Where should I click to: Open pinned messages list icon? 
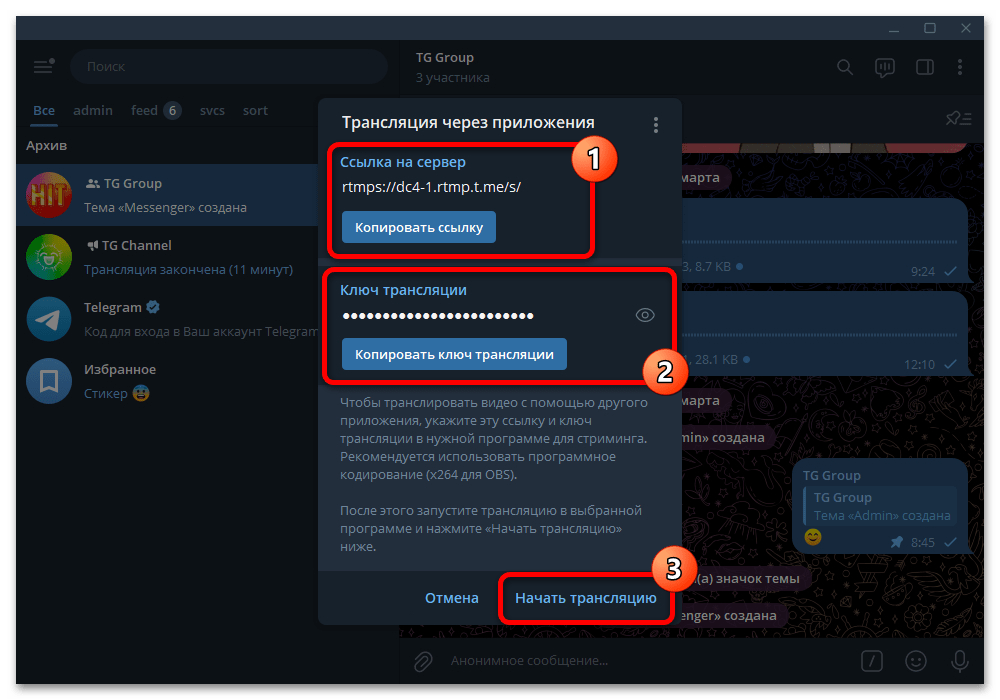point(958,119)
